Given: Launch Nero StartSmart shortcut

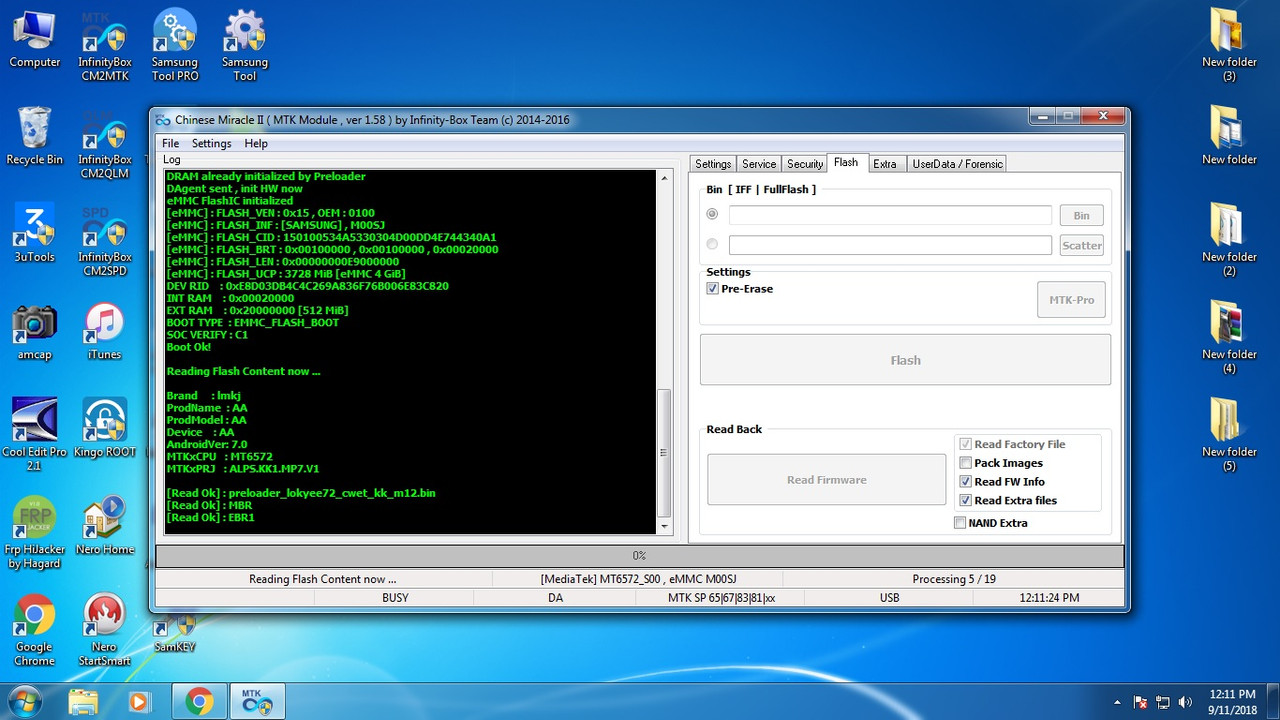Looking at the screenshot, I should [x=104, y=631].
